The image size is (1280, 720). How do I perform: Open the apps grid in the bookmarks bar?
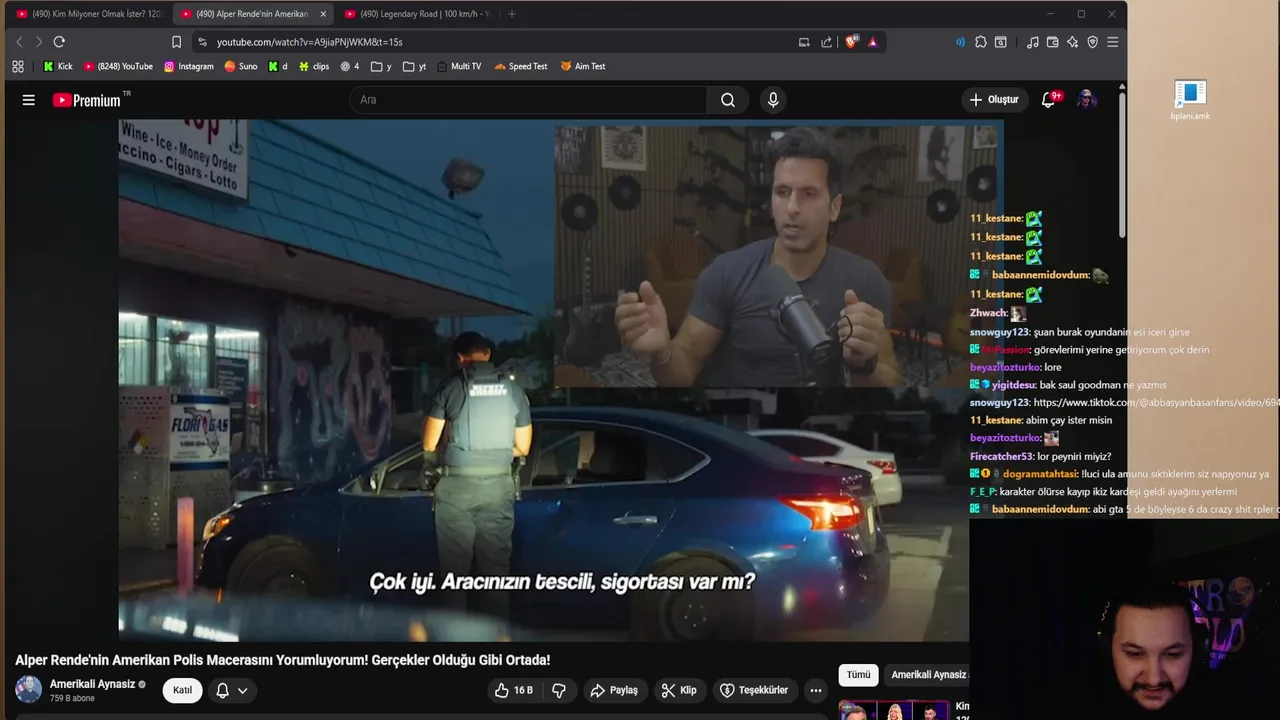coord(18,66)
